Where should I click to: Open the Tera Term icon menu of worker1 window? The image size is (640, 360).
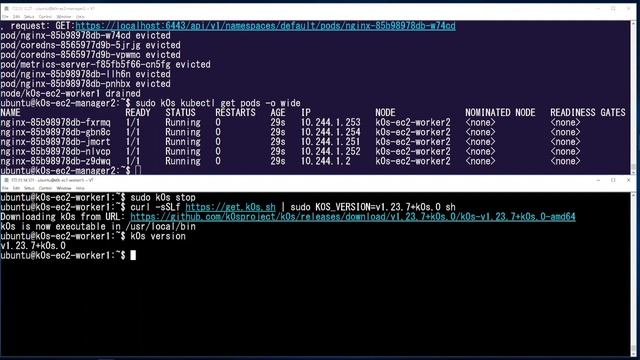coord(6,180)
